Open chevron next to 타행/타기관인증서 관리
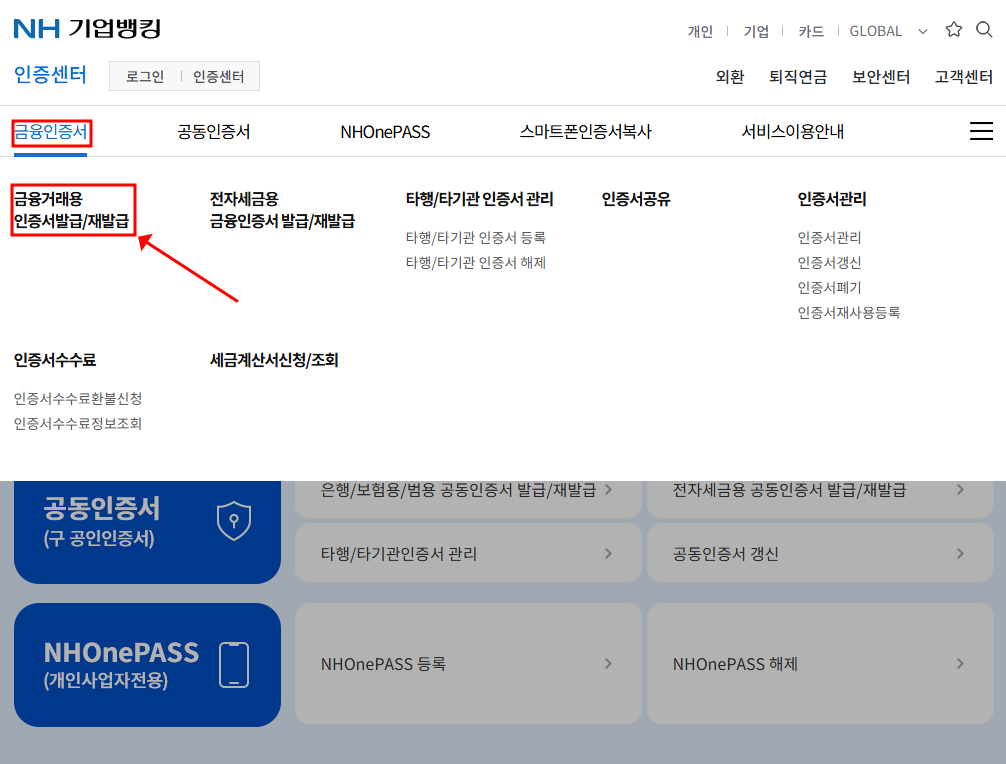 pyautogui.click(x=608, y=554)
